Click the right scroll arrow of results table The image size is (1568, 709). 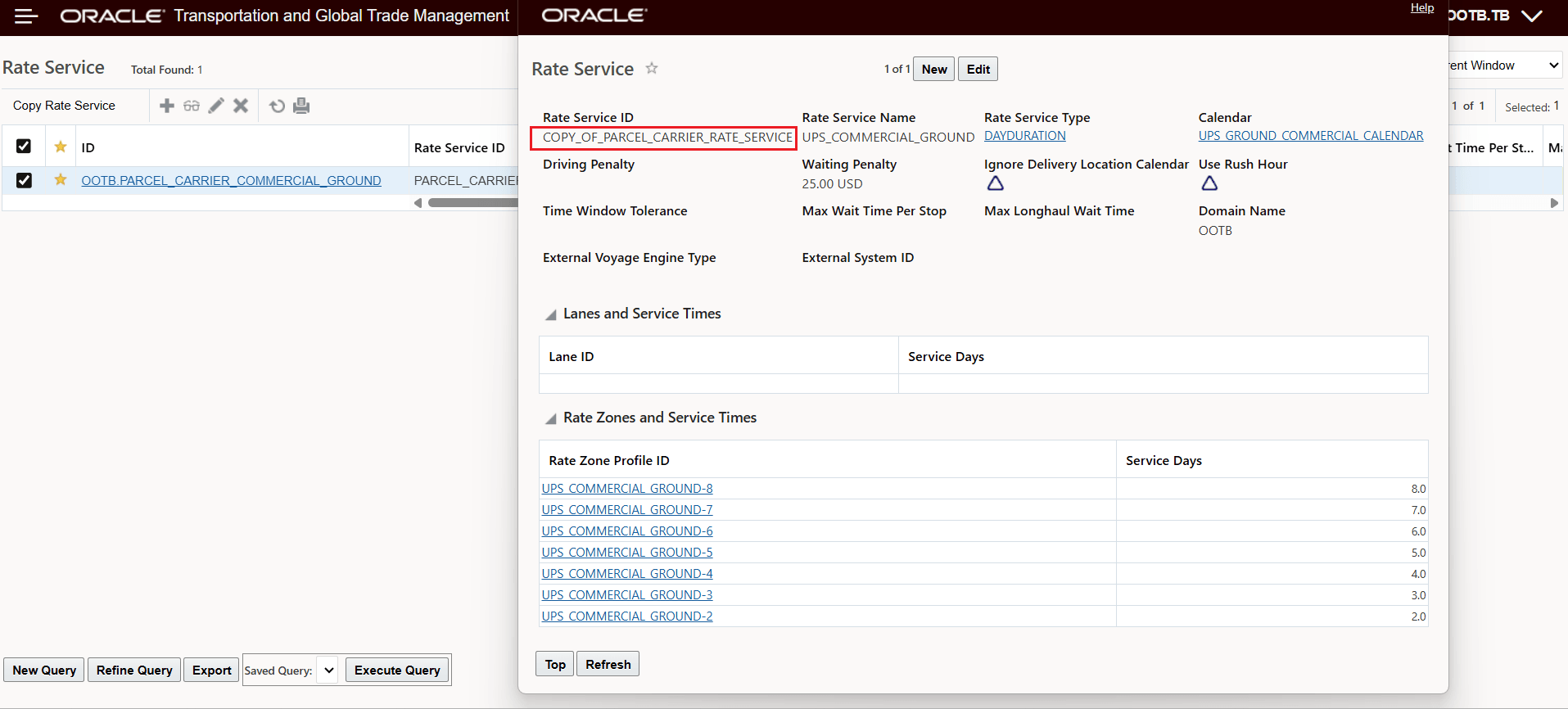pyautogui.click(x=1554, y=202)
